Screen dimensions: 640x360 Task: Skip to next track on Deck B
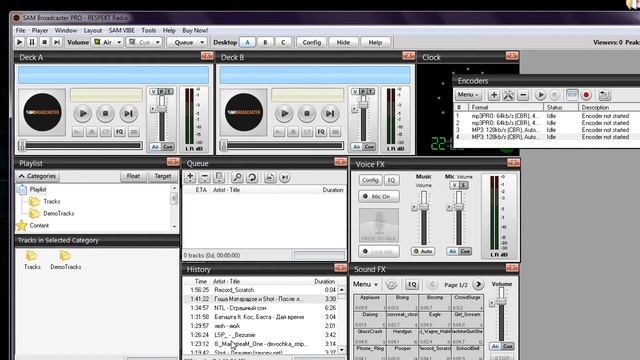click(330, 113)
